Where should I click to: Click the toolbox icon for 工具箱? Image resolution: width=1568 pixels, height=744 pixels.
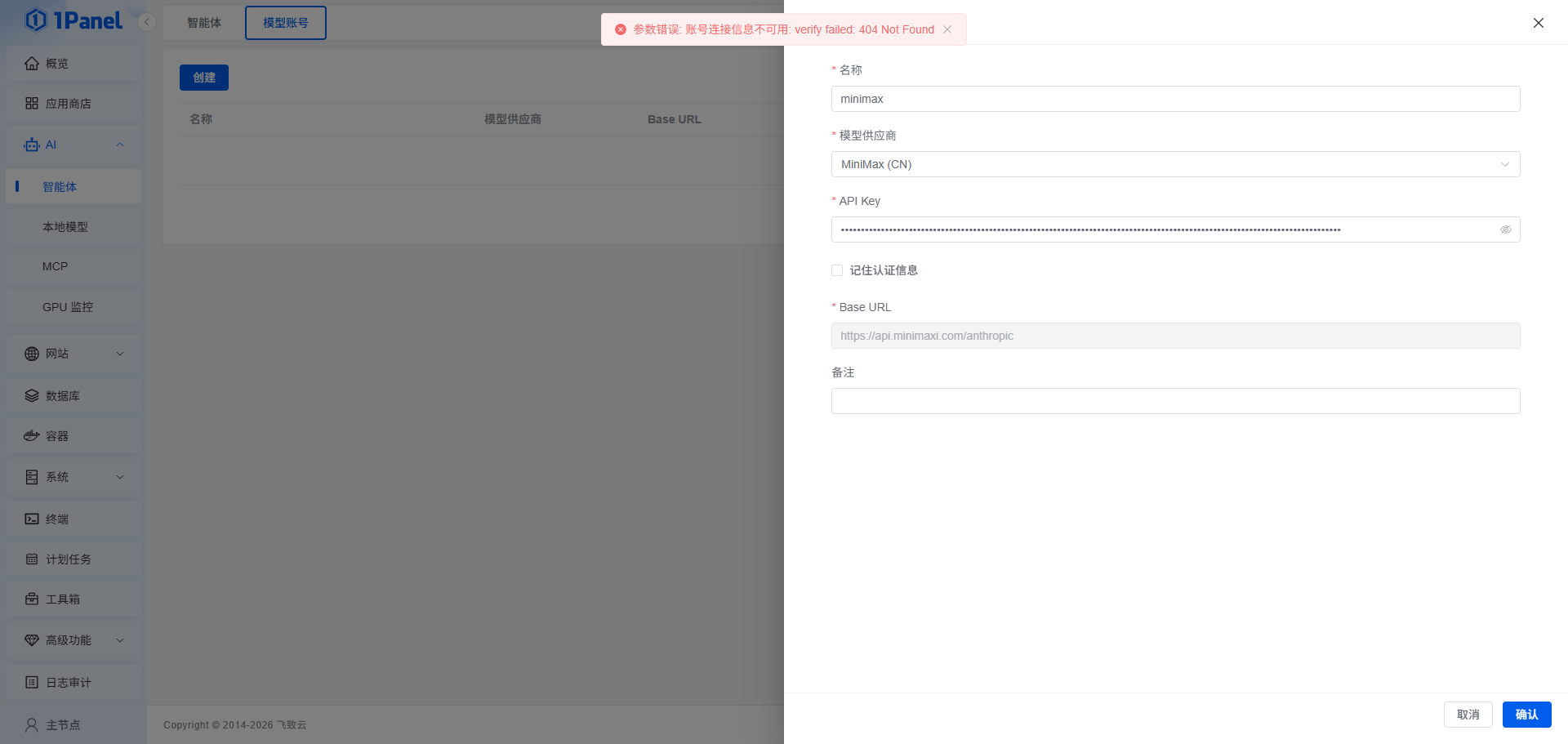coord(32,599)
